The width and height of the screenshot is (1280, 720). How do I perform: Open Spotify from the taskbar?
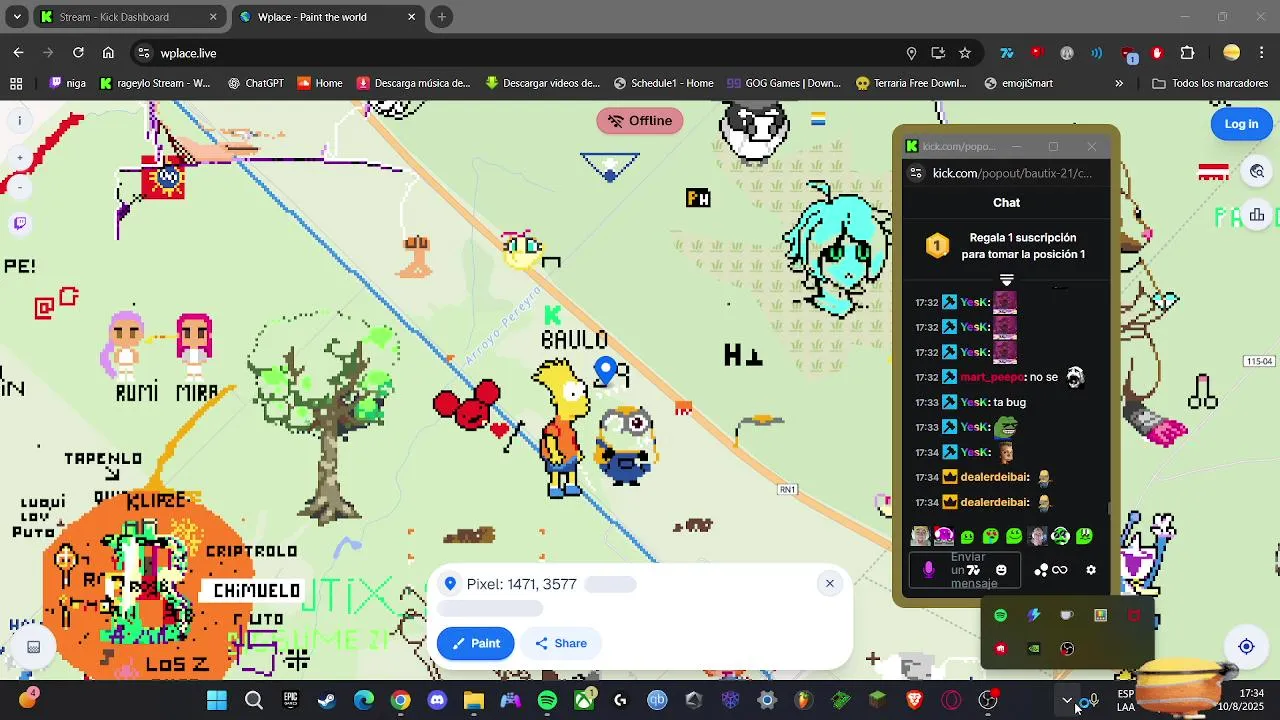tap(547, 700)
